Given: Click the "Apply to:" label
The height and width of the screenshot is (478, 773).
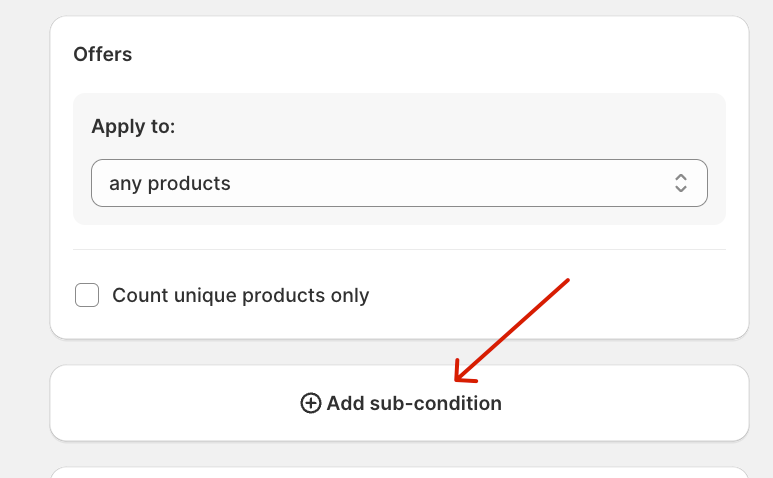Looking at the screenshot, I should click(x=133, y=127).
